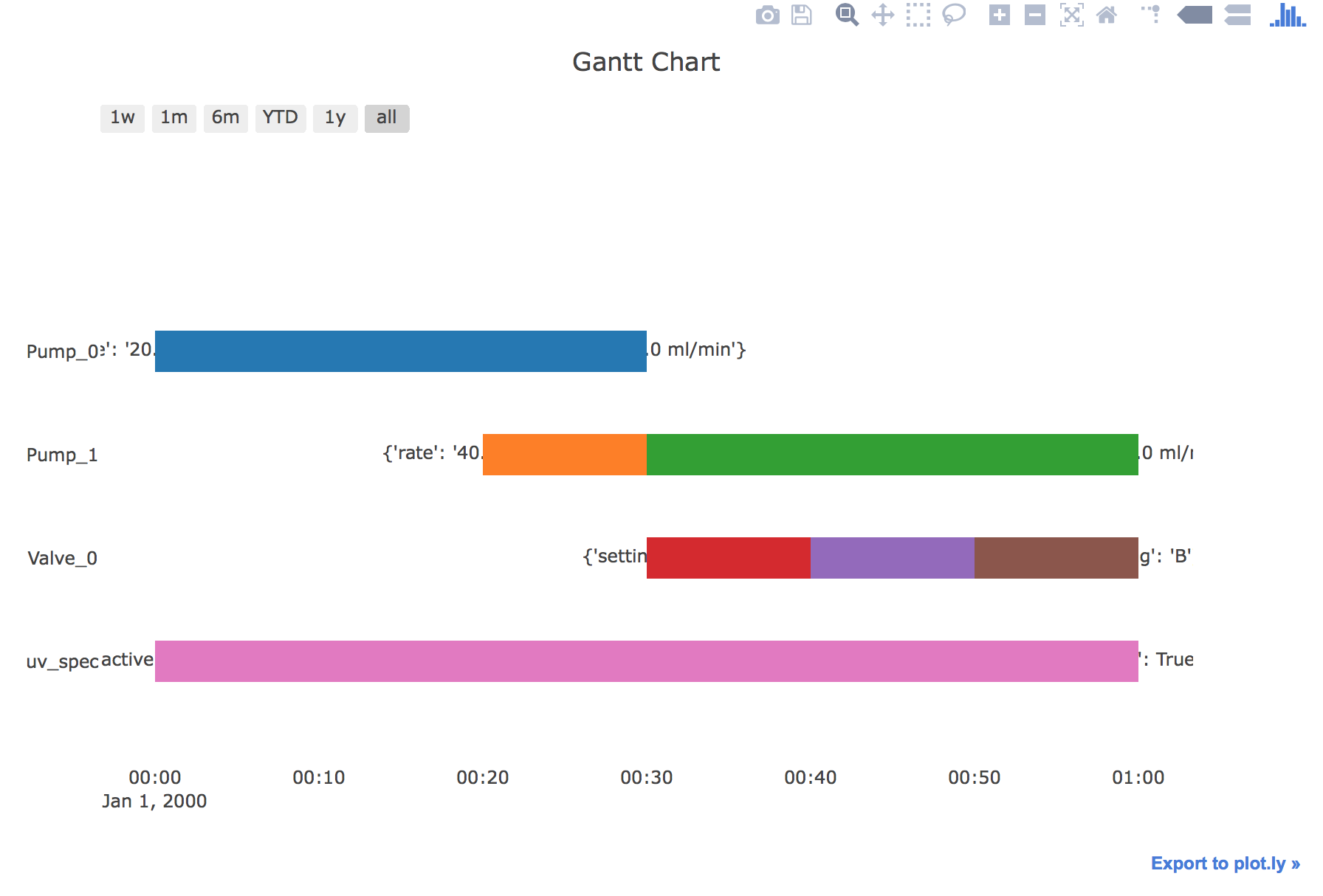Switch to the 1w time range

click(x=122, y=118)
